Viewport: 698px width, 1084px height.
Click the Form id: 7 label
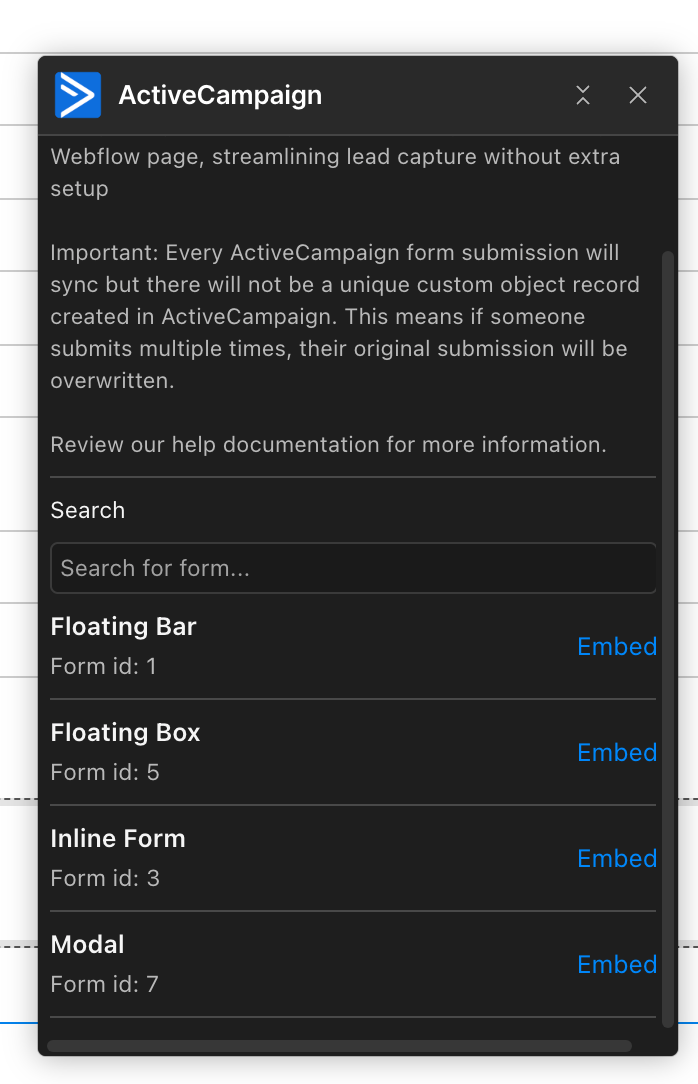(x=103, y=983)
